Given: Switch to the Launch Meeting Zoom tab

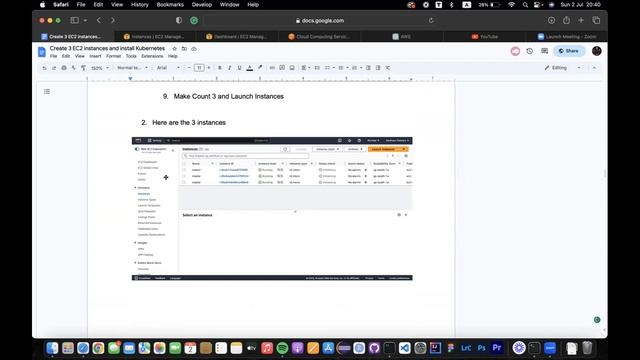Looking at the screenshot, I should 567,36.
